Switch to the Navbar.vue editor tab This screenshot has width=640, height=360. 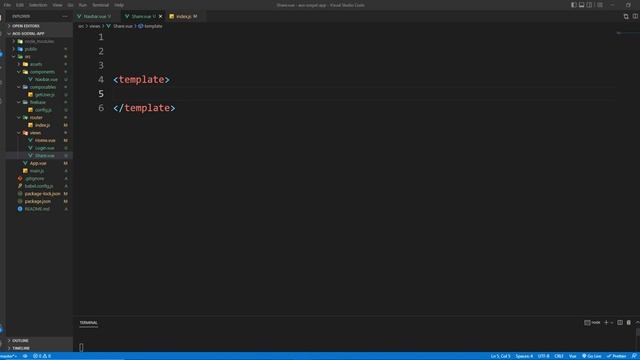click(x=96, y=16)
